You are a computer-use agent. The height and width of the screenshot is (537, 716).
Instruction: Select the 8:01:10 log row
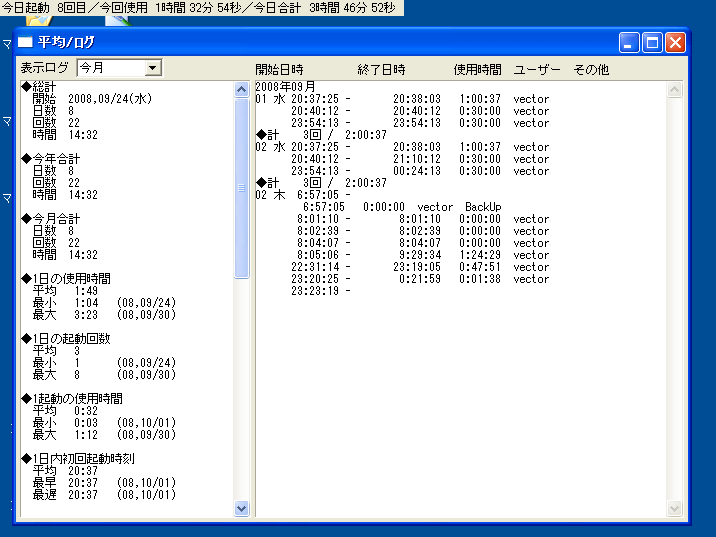point(423,219)
